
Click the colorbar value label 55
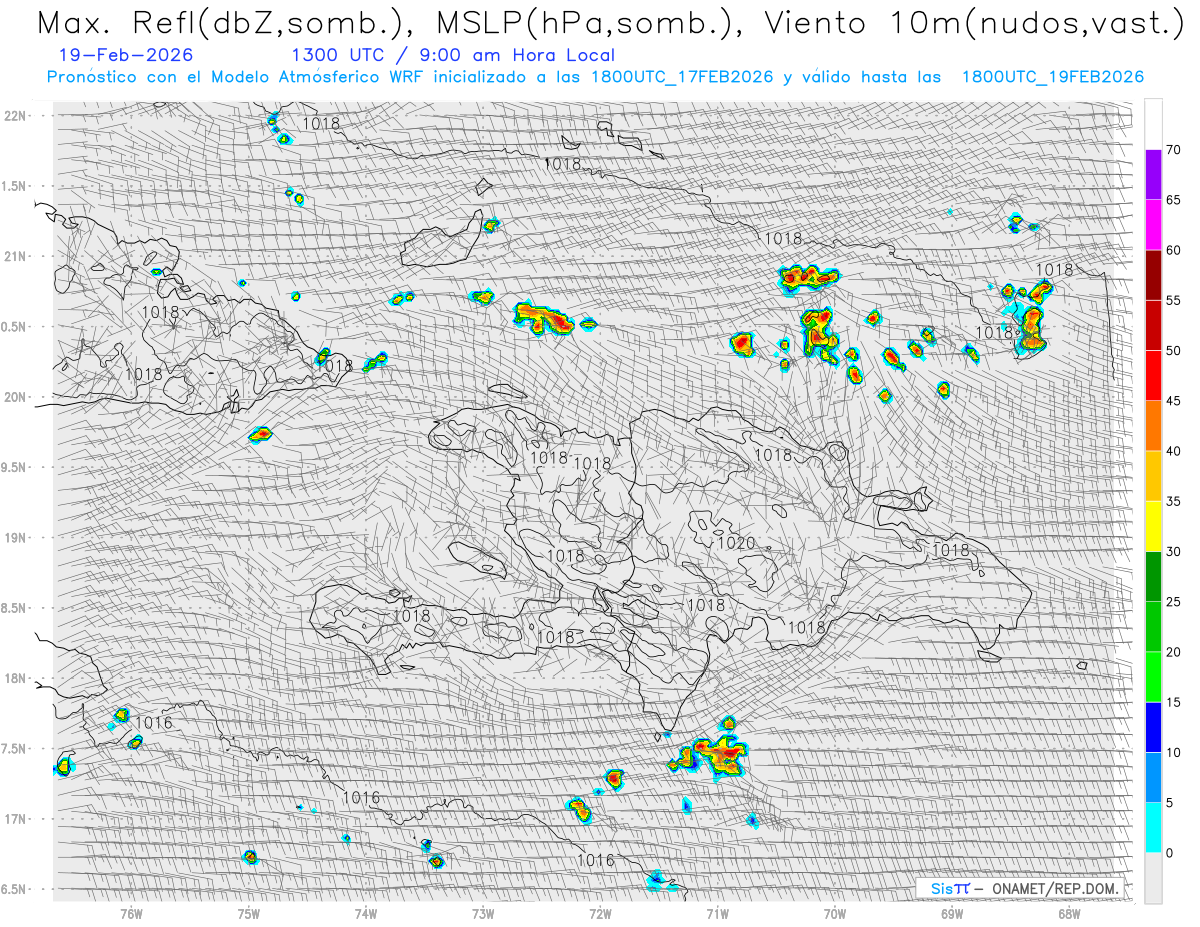pyautogui.click(x=1173, y=300)
